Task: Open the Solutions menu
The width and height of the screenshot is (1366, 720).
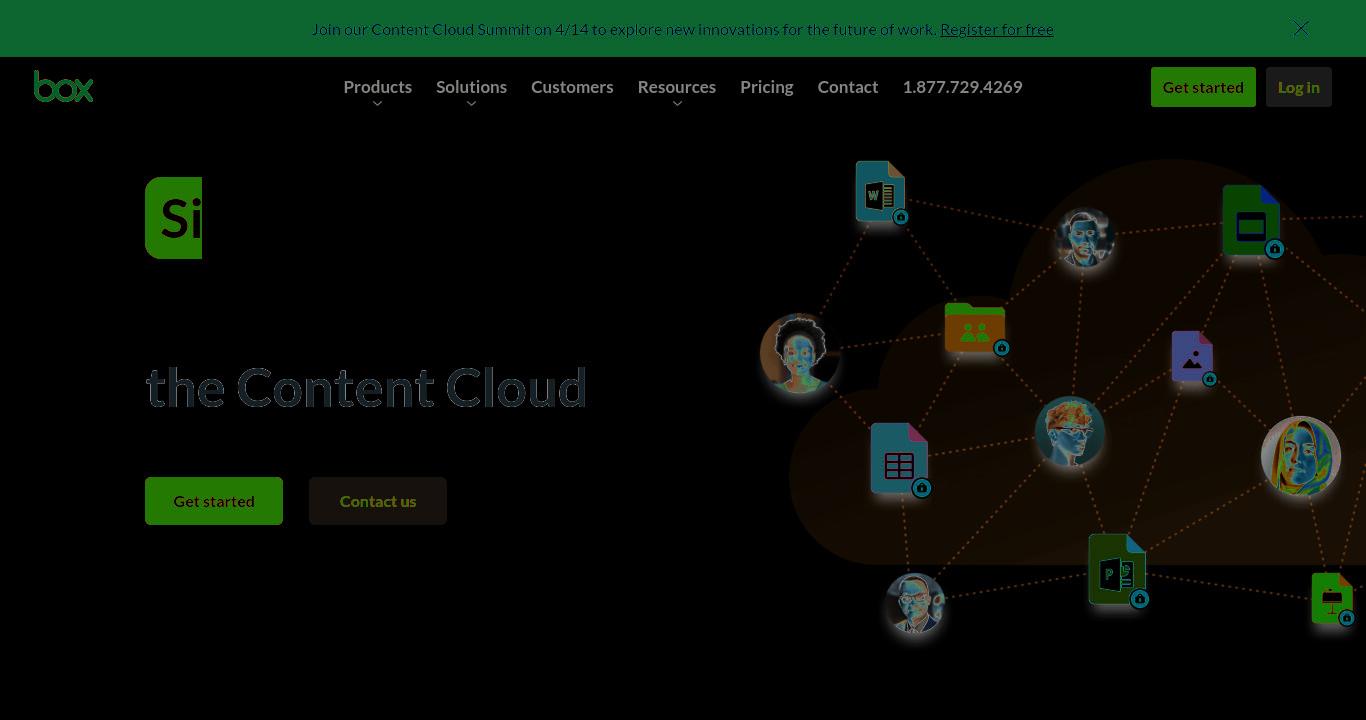Action: (471, 87)
